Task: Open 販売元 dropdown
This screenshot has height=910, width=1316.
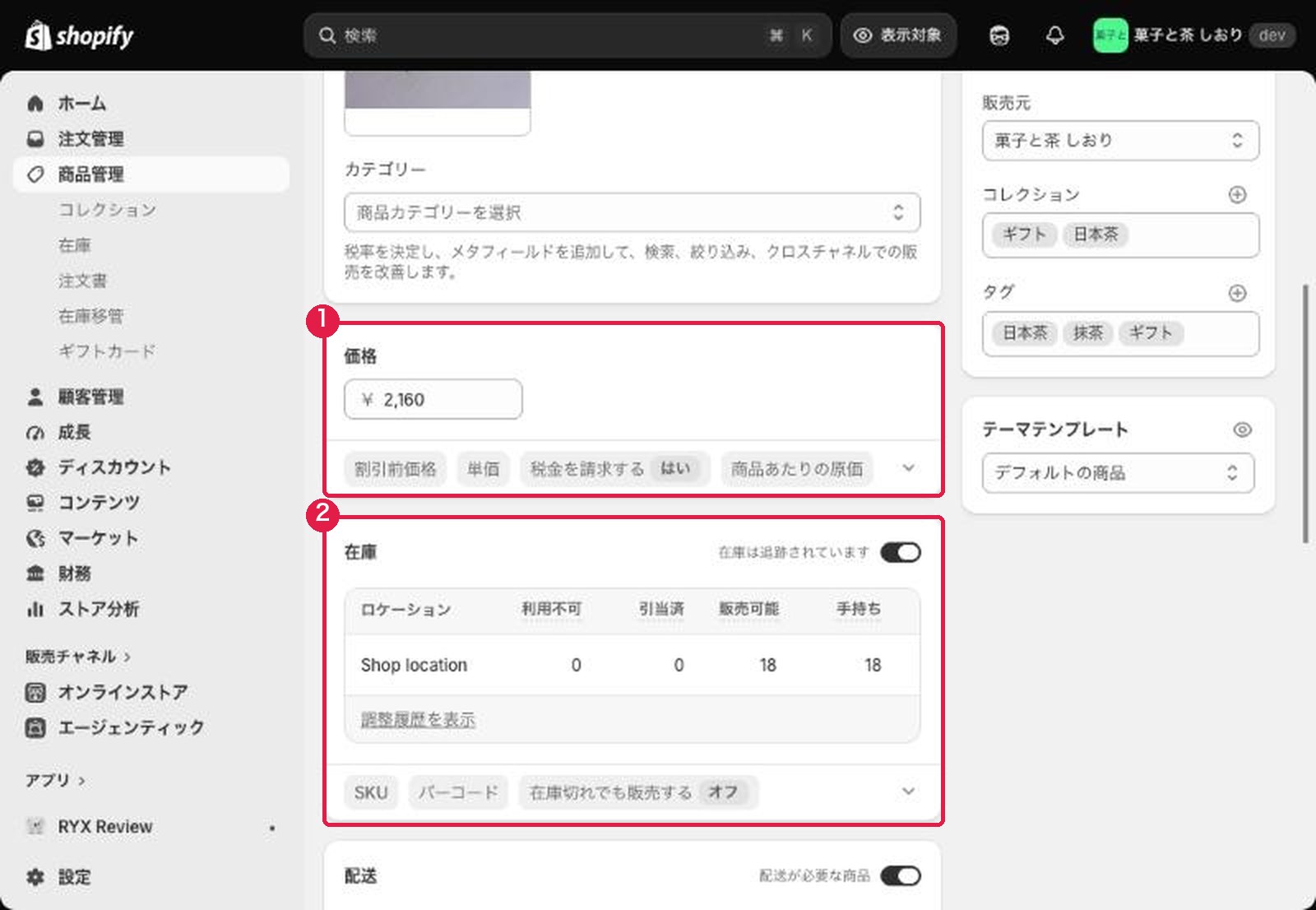Action: [x=1120, y=140]
